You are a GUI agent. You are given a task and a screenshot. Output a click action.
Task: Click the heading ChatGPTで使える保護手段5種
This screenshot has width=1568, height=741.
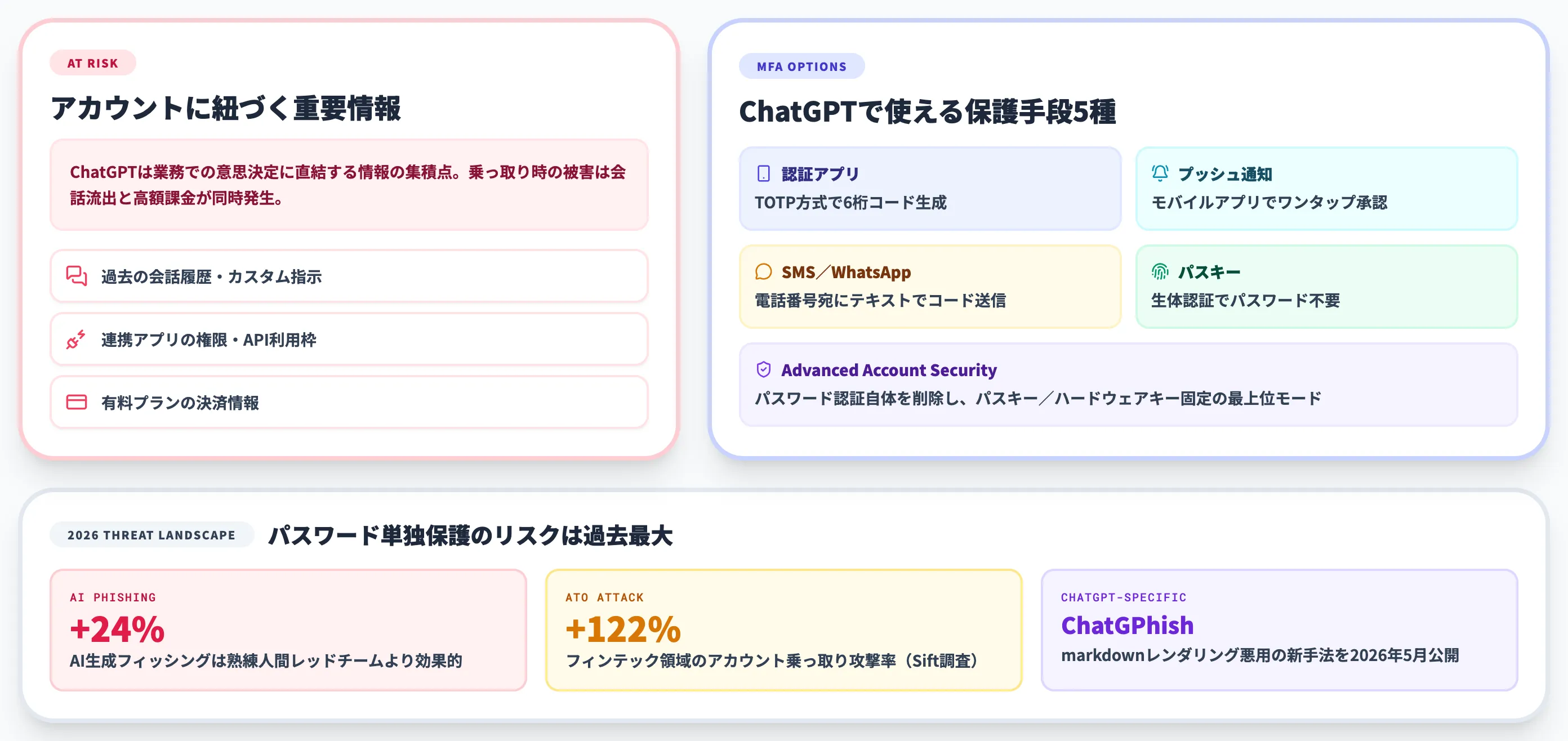pos(927,112)
